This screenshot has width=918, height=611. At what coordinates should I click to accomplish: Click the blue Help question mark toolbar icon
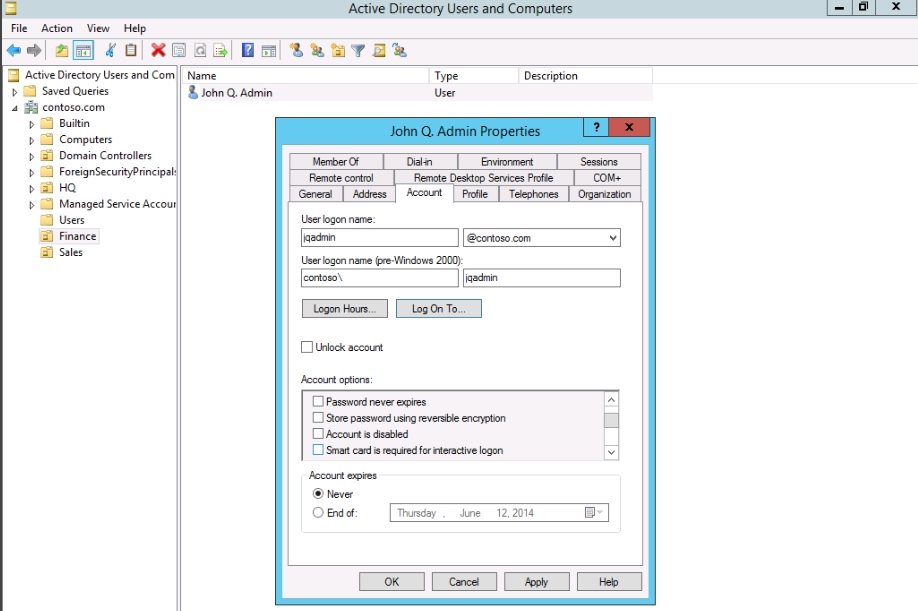tap(248, 51)
